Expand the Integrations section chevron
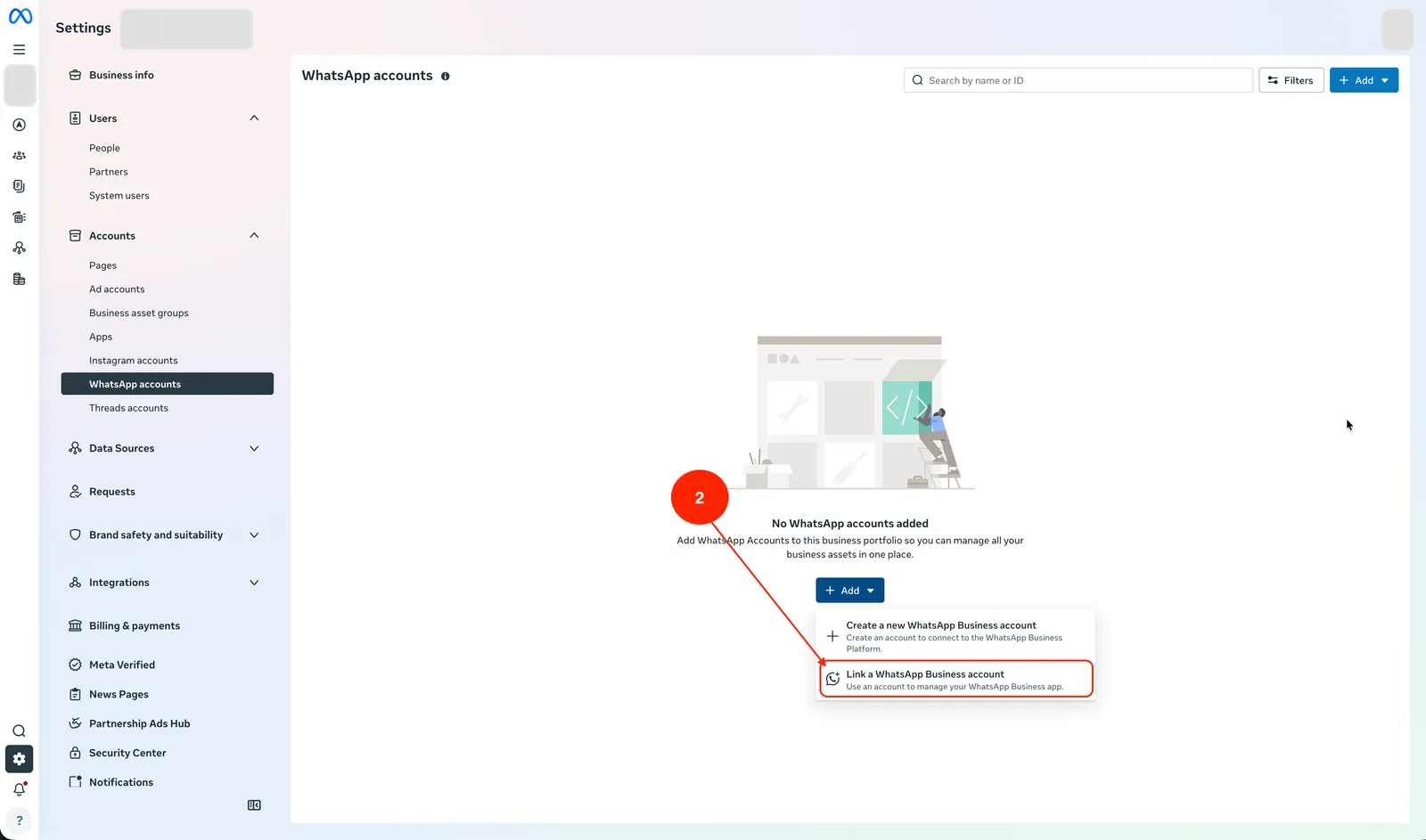Screen dimensions: 1426x840 [x=254, y=583]
